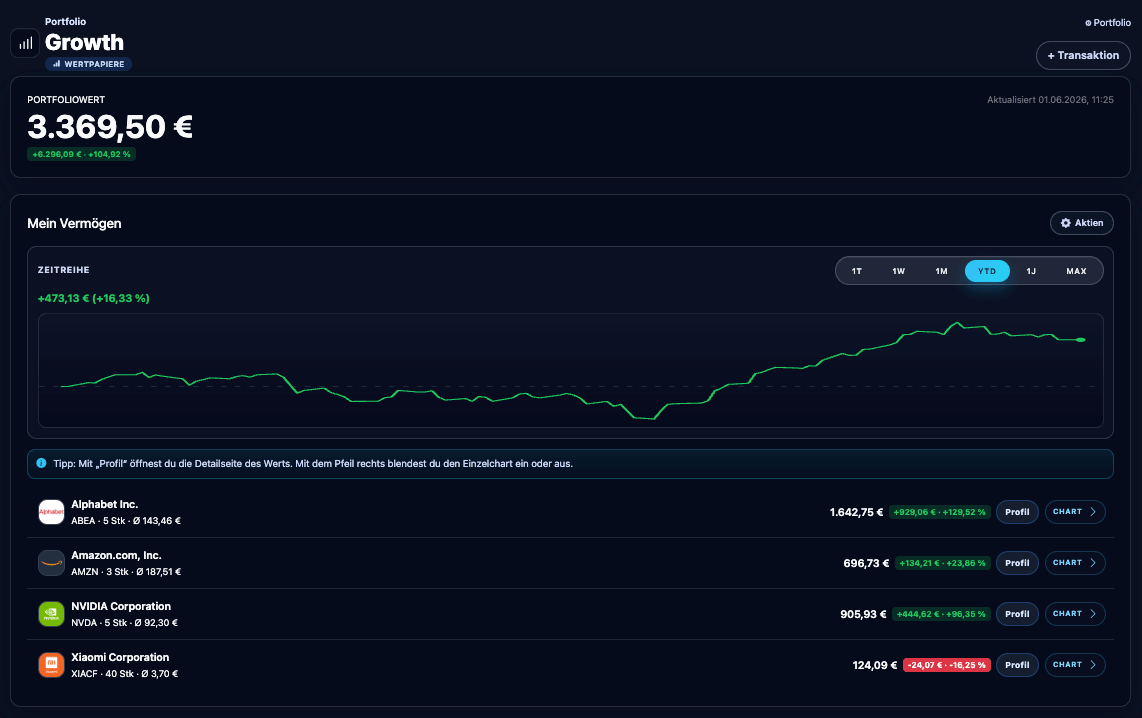Click the Amazon.com logo icon
The image size is (1142, 718).
pos(51,563)
